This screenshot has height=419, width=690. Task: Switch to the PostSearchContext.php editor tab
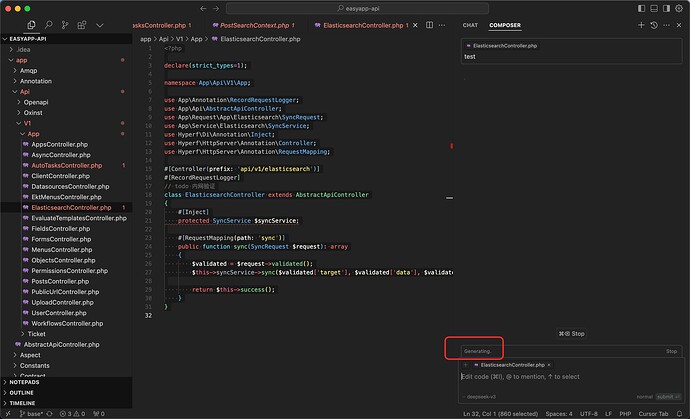pyautogui.click(x=253, y=25)
